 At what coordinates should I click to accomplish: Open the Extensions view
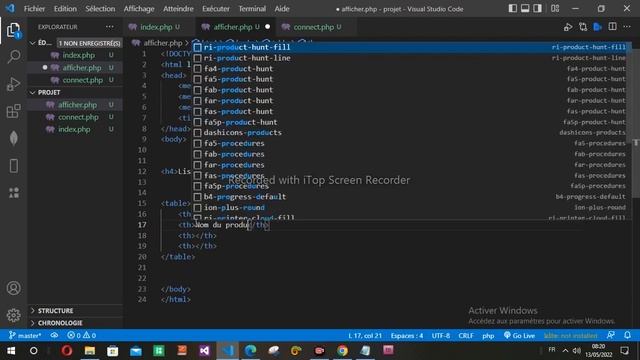(x=13, y=111)
